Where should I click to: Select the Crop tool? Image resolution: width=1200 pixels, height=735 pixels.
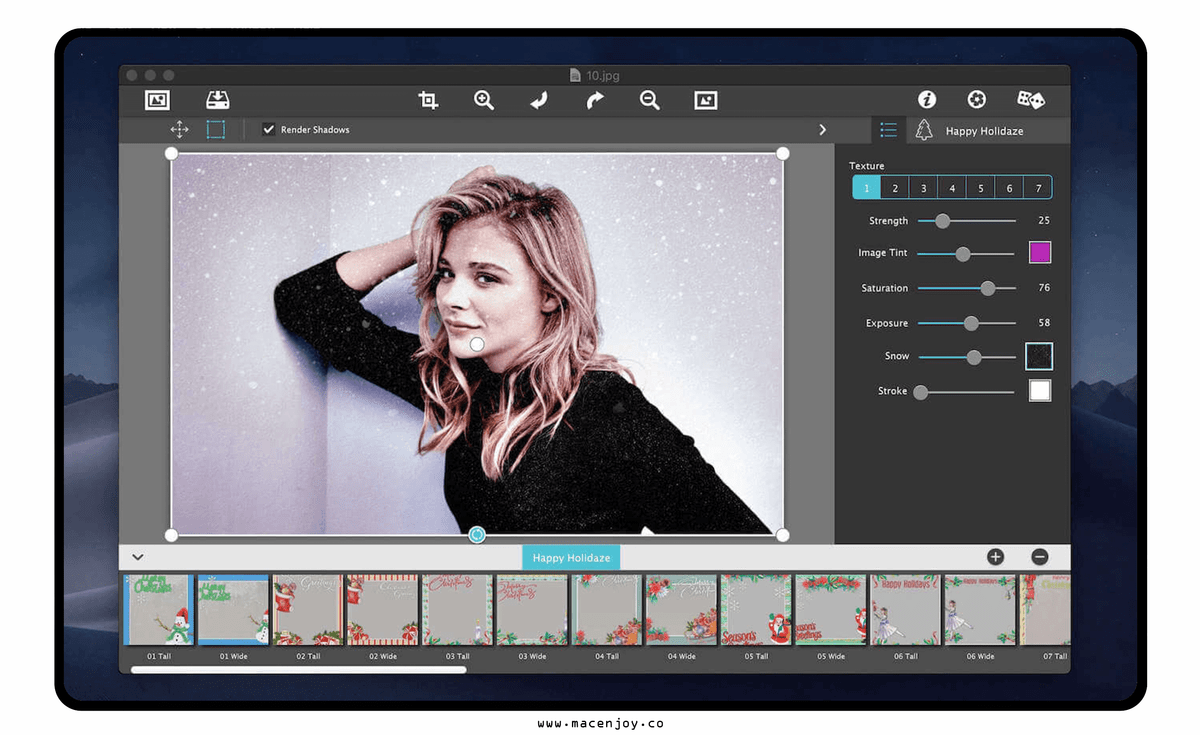[x=429, y=100]
